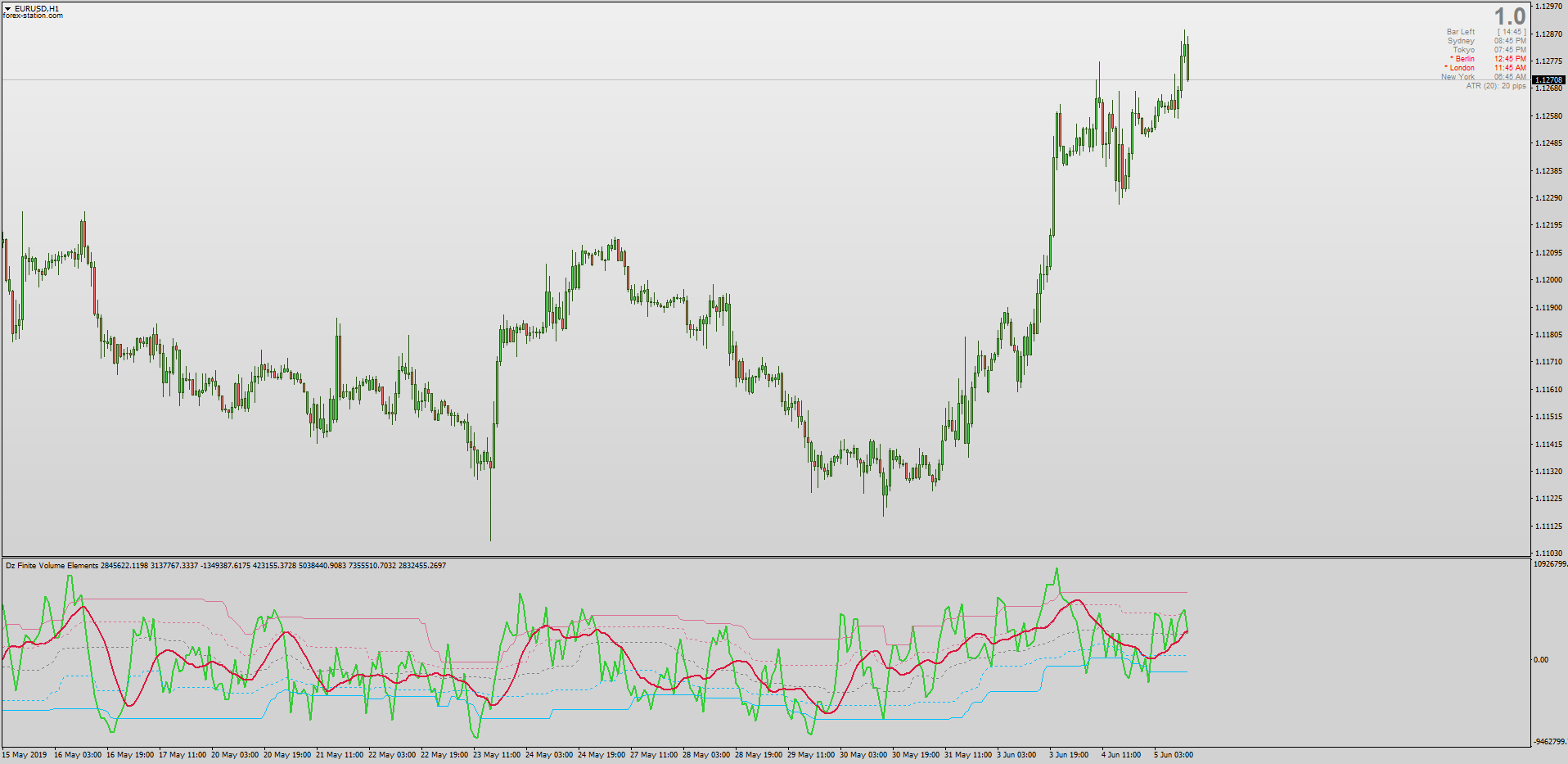Click the 30 May 03:00 time label
Screen dimensions: 1568x764
pyautogui.click(x=863, y=755)
